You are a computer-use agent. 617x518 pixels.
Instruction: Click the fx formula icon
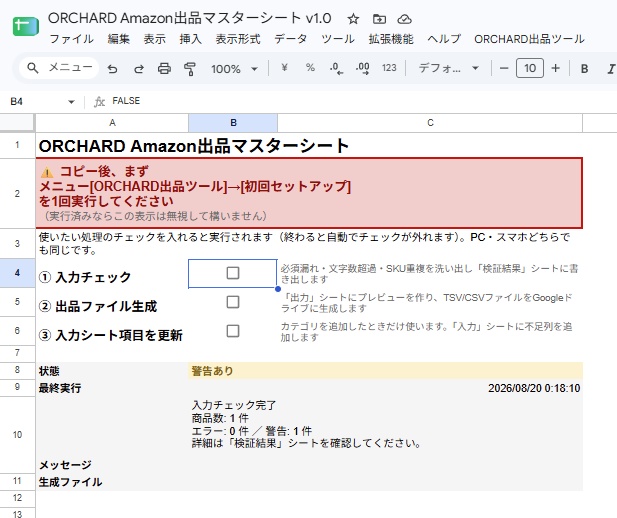click(99, 102)
